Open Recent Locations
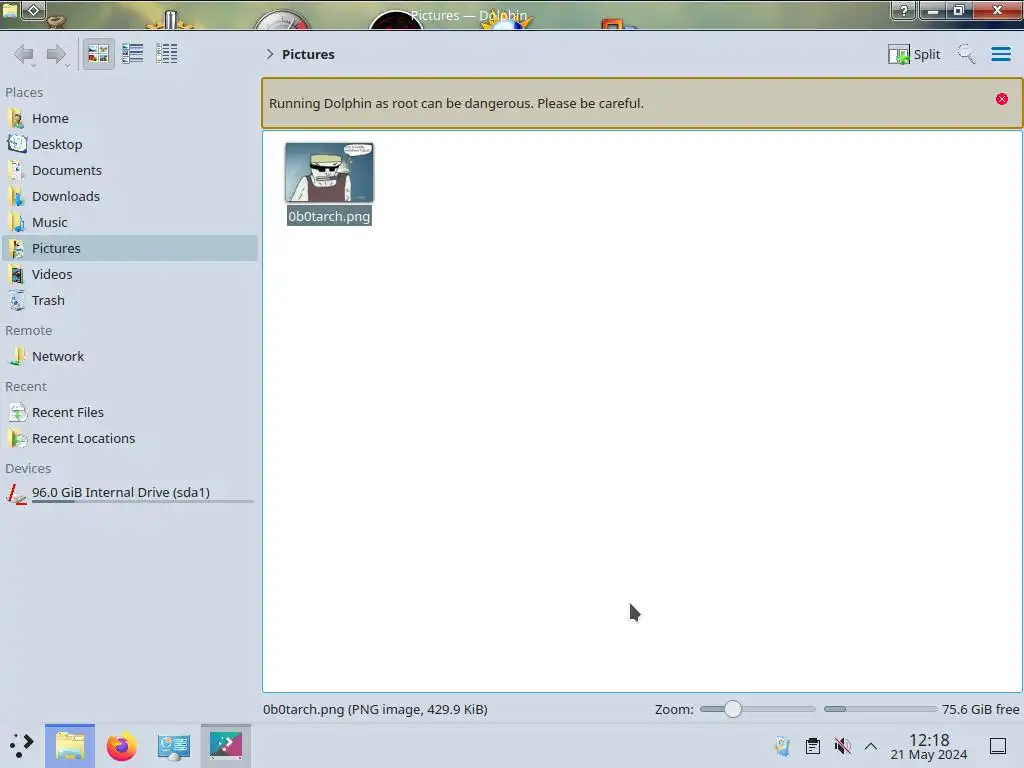Screen dimensions: 1024x768 [130, 439]
